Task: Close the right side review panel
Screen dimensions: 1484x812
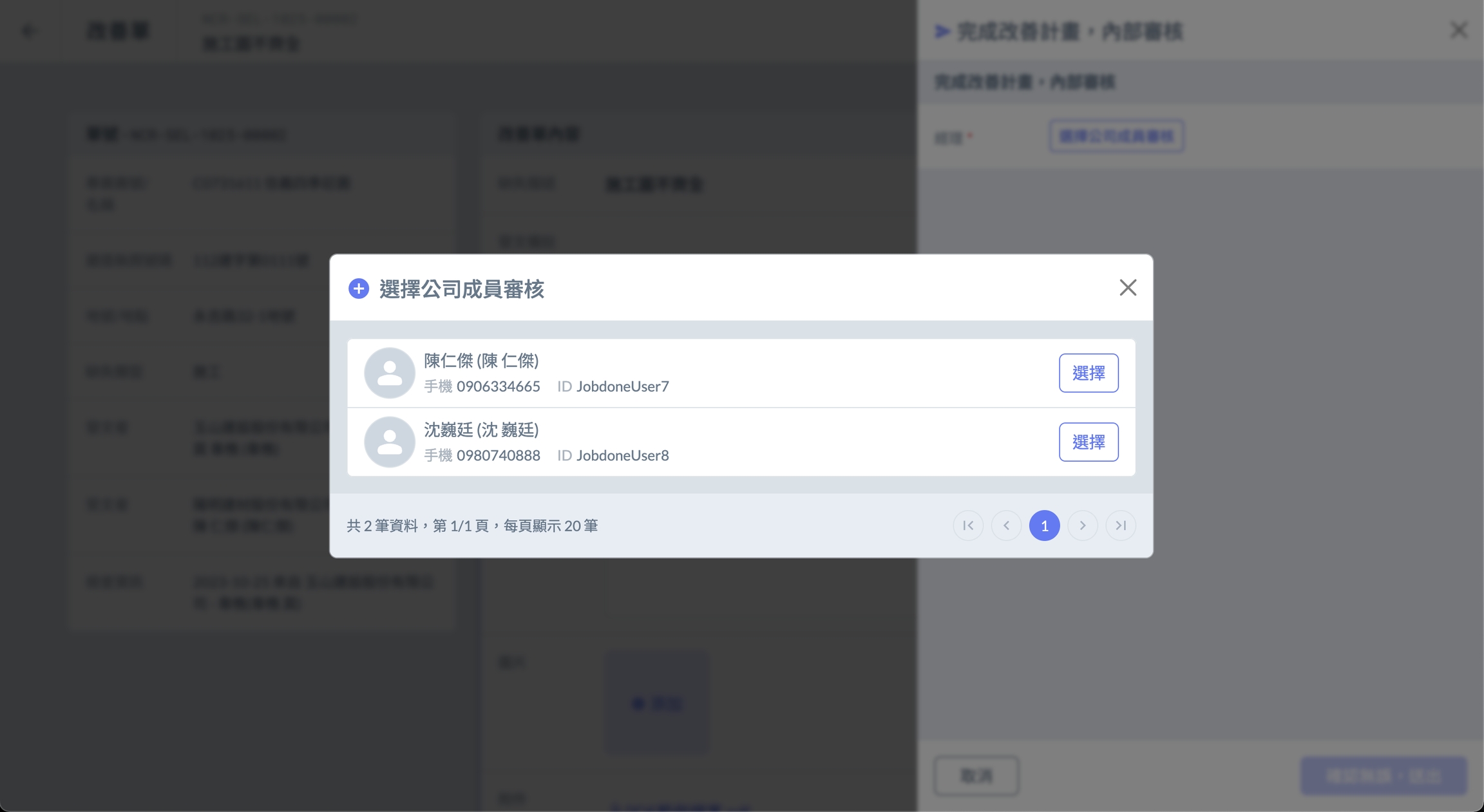Action: 1458,30
